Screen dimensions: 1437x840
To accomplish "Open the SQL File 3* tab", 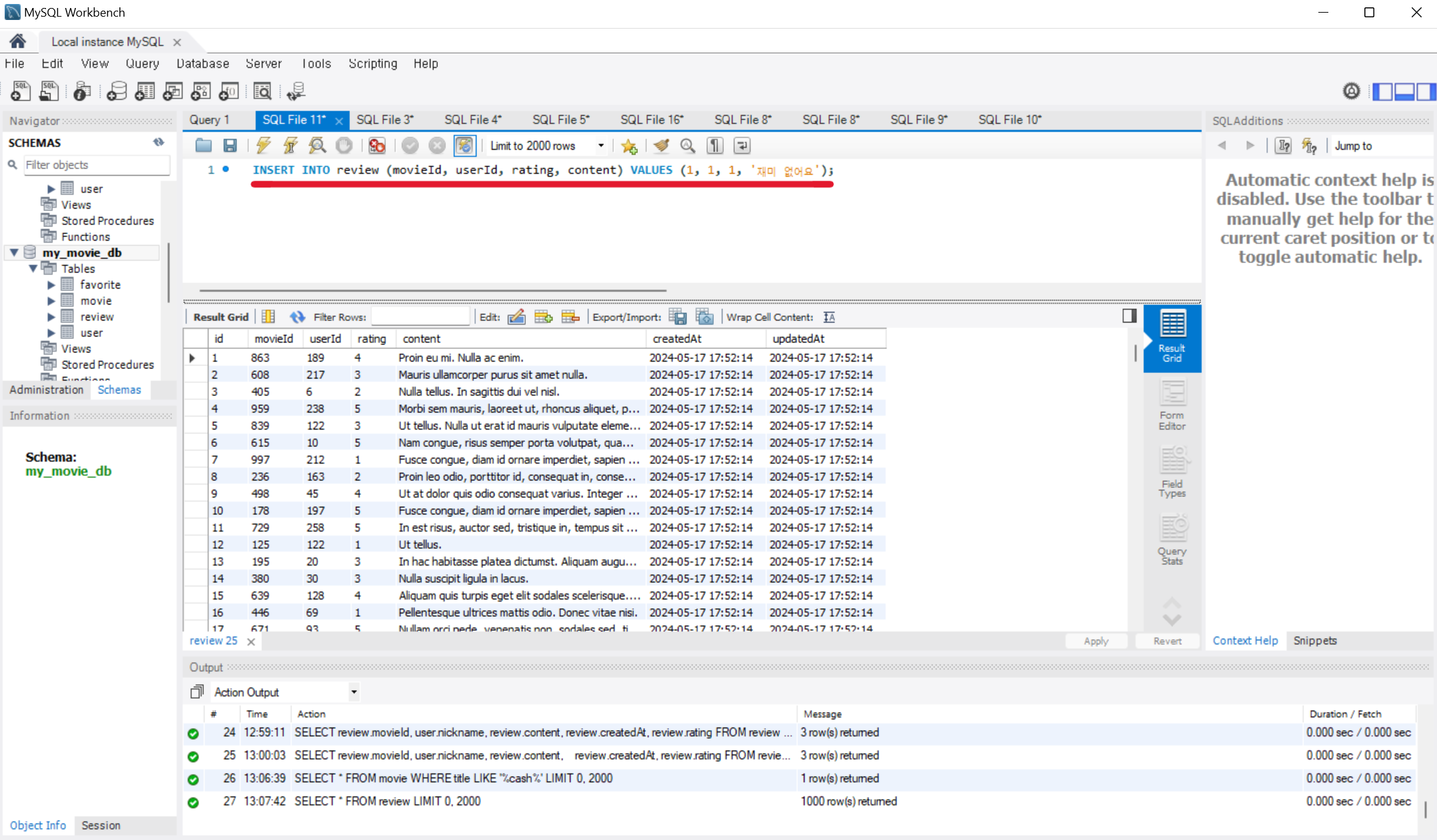I will click(385, 119).
